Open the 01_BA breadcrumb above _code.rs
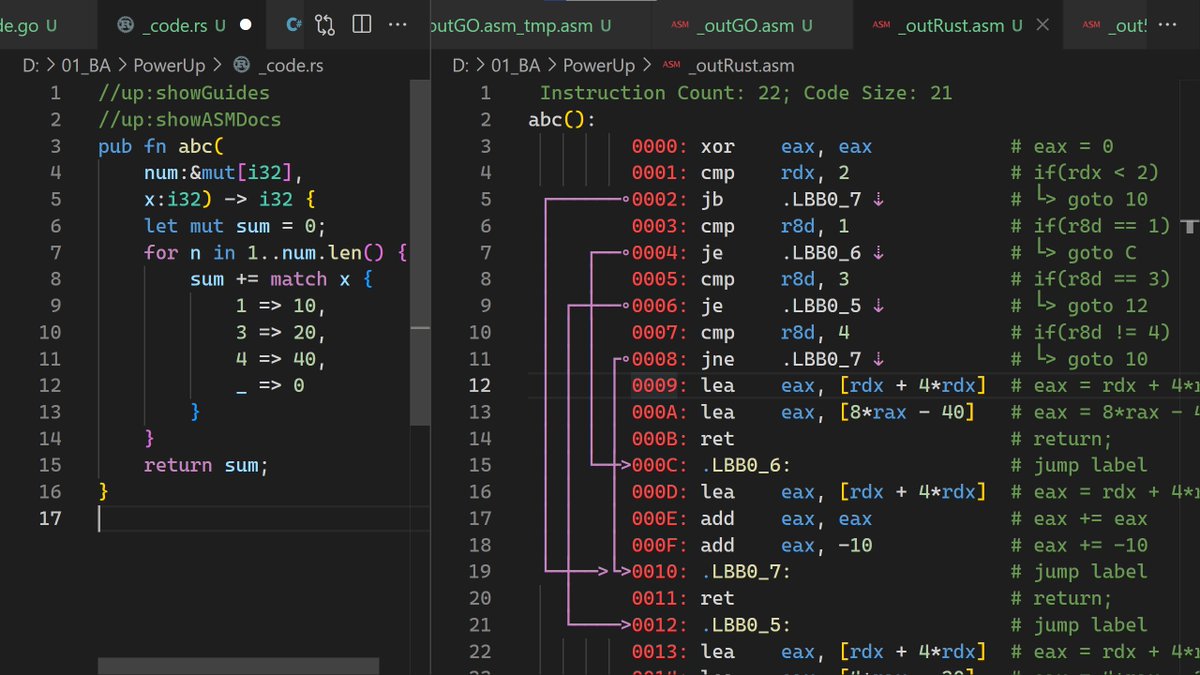 [87, 66]
